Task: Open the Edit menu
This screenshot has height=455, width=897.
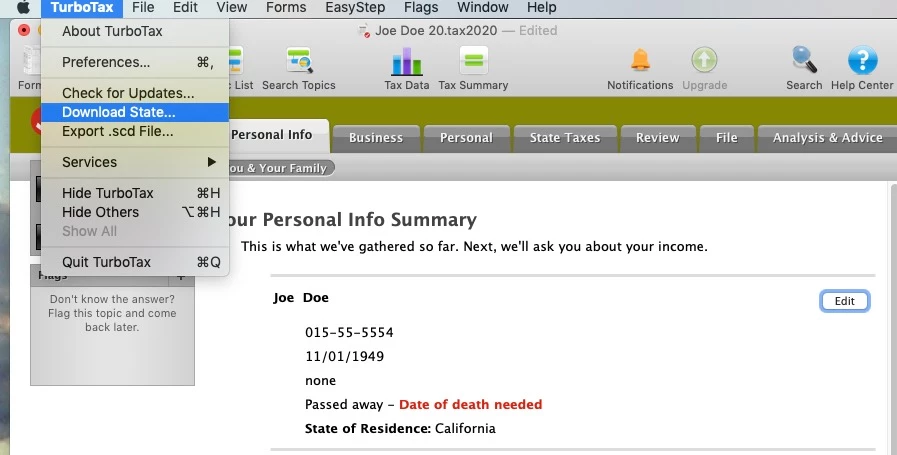Action: 185,7
